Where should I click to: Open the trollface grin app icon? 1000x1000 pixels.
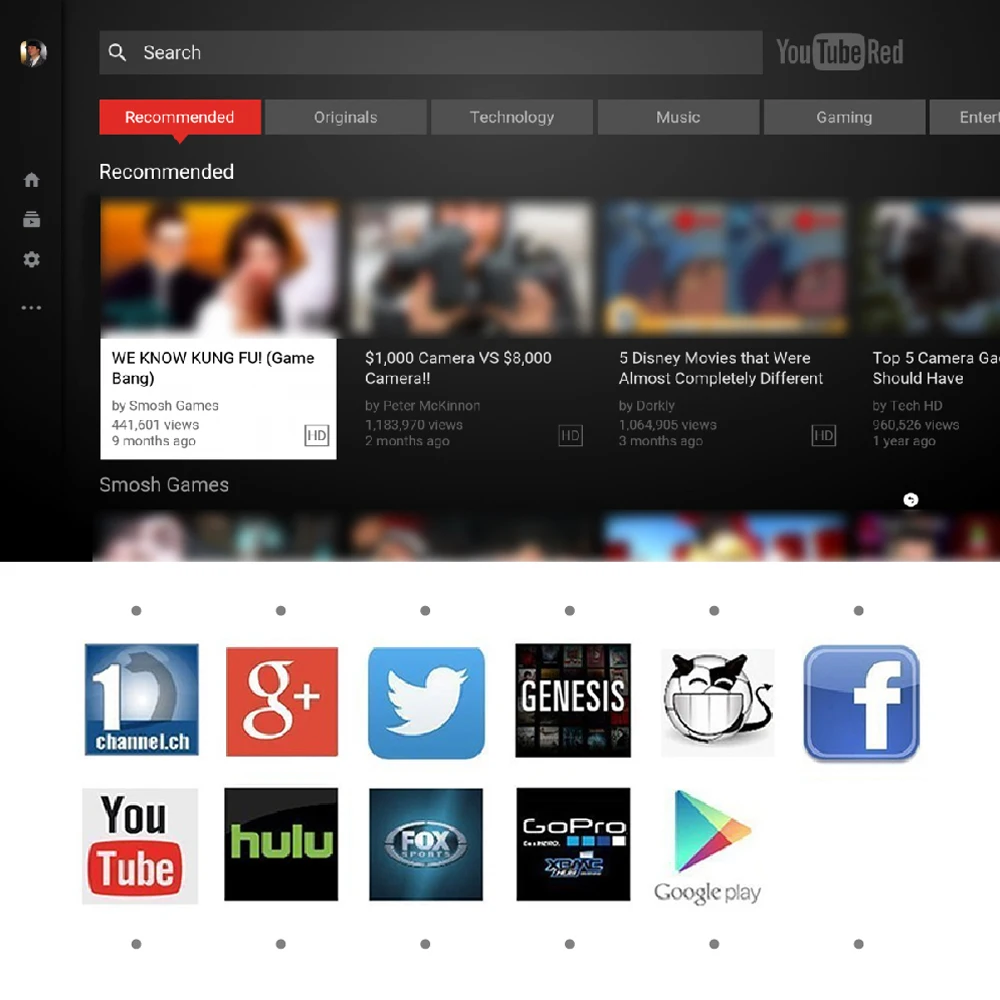click(717, 702)
